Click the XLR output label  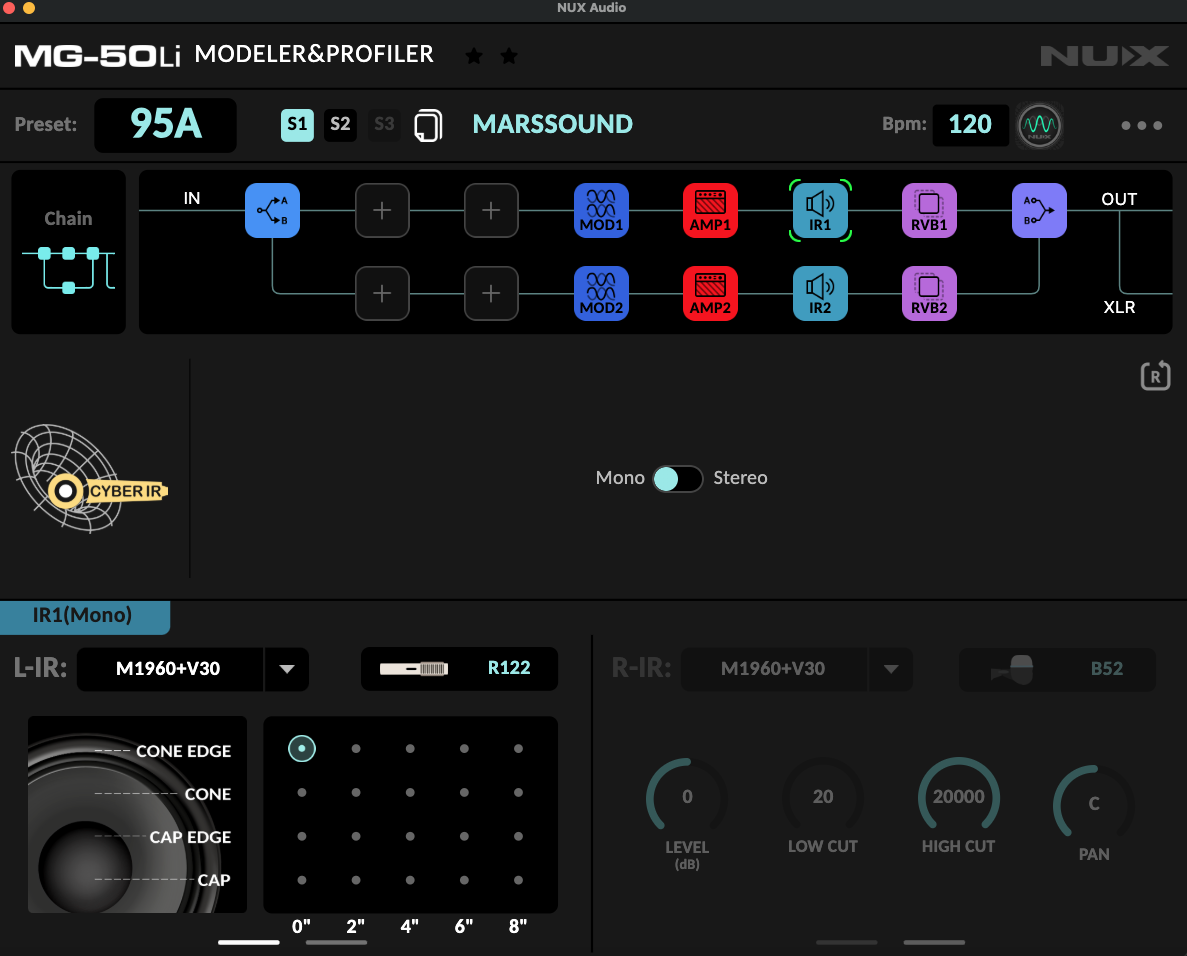coord(1119,307)
